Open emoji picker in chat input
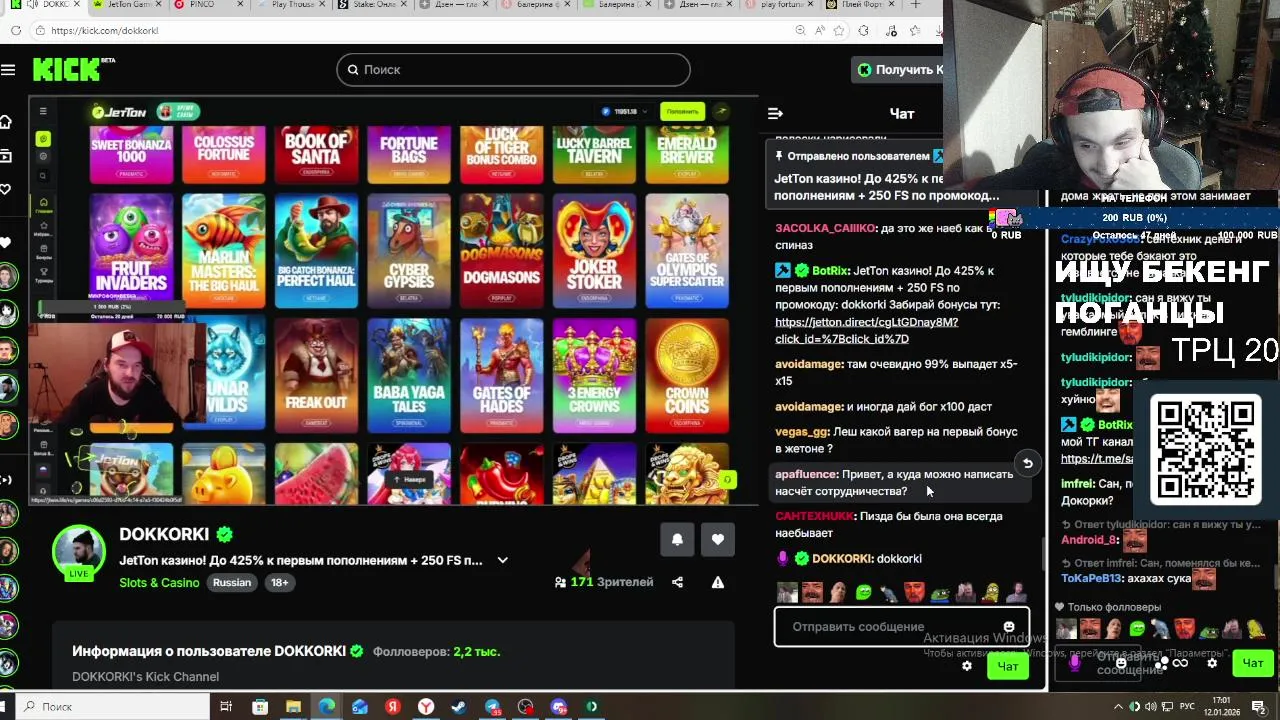1280x720 pixels. point(1008,627)
